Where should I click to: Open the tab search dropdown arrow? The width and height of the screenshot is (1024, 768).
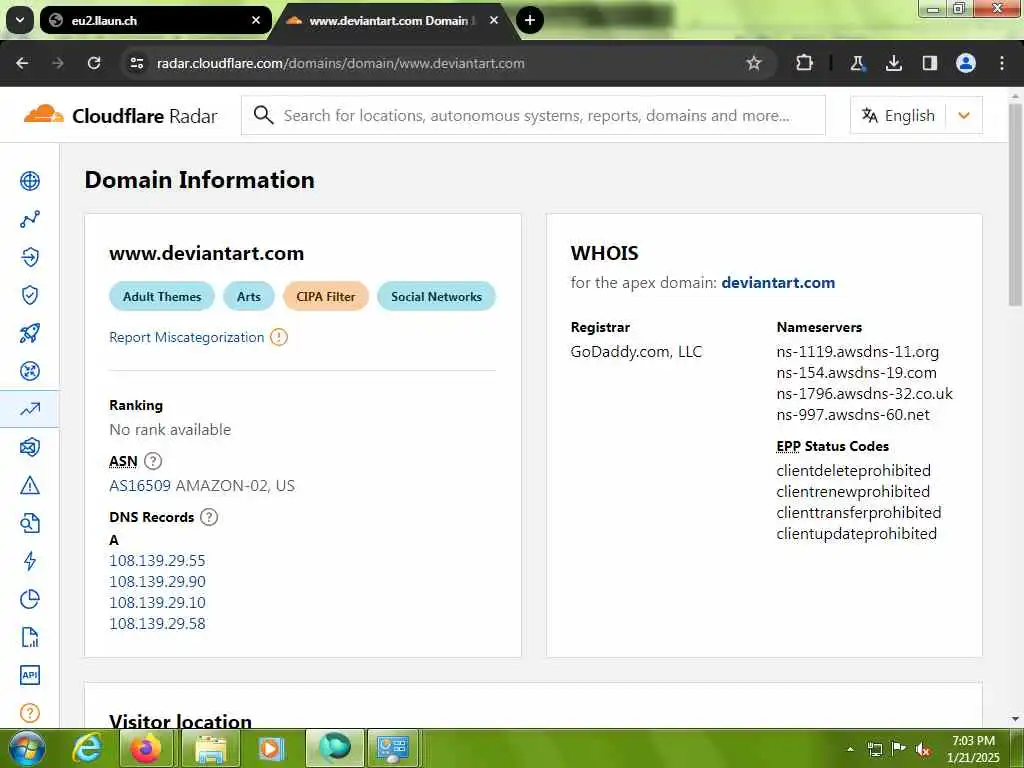tap(20, 20)
